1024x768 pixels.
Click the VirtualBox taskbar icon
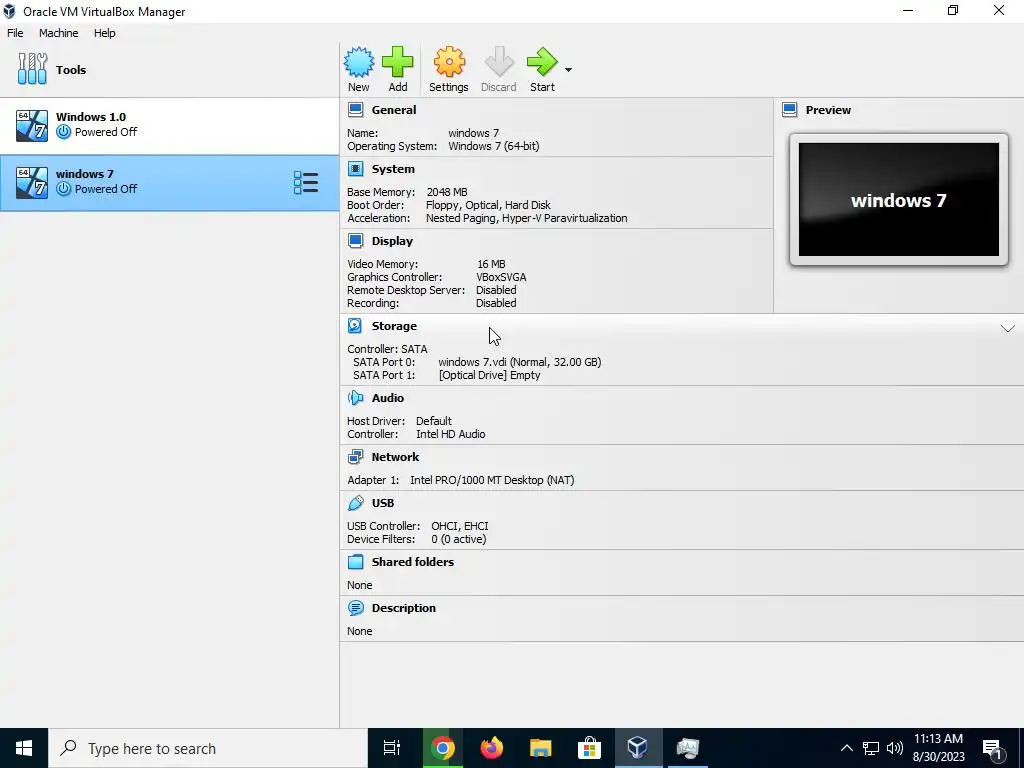point(638,748)
